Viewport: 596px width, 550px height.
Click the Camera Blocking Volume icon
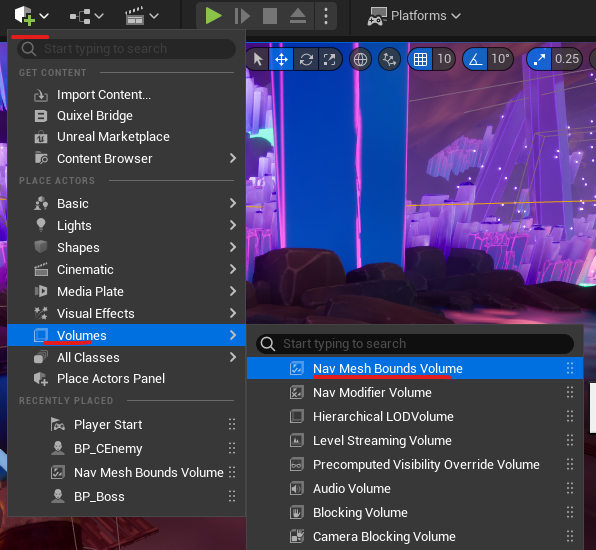[x=296, y=536]
